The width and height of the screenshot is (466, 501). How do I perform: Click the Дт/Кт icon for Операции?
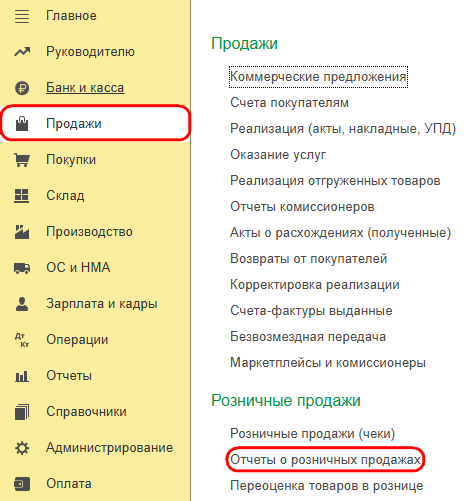tap(22, 340)
